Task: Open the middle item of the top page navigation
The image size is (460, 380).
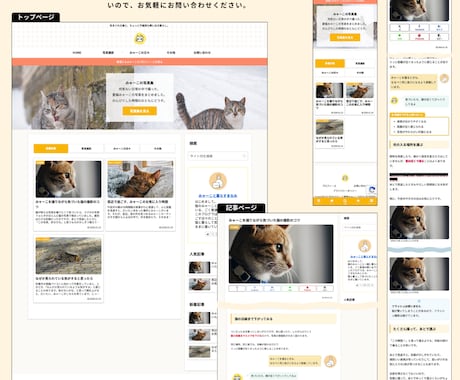Action: point(139,53)
